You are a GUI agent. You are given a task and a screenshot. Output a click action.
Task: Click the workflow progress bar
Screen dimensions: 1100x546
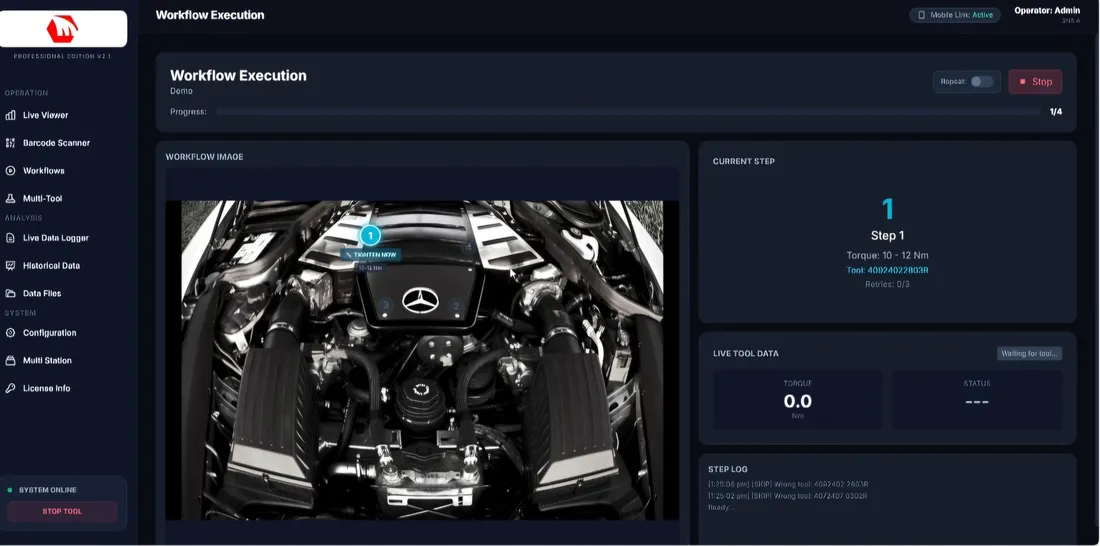tap(628, 112)
